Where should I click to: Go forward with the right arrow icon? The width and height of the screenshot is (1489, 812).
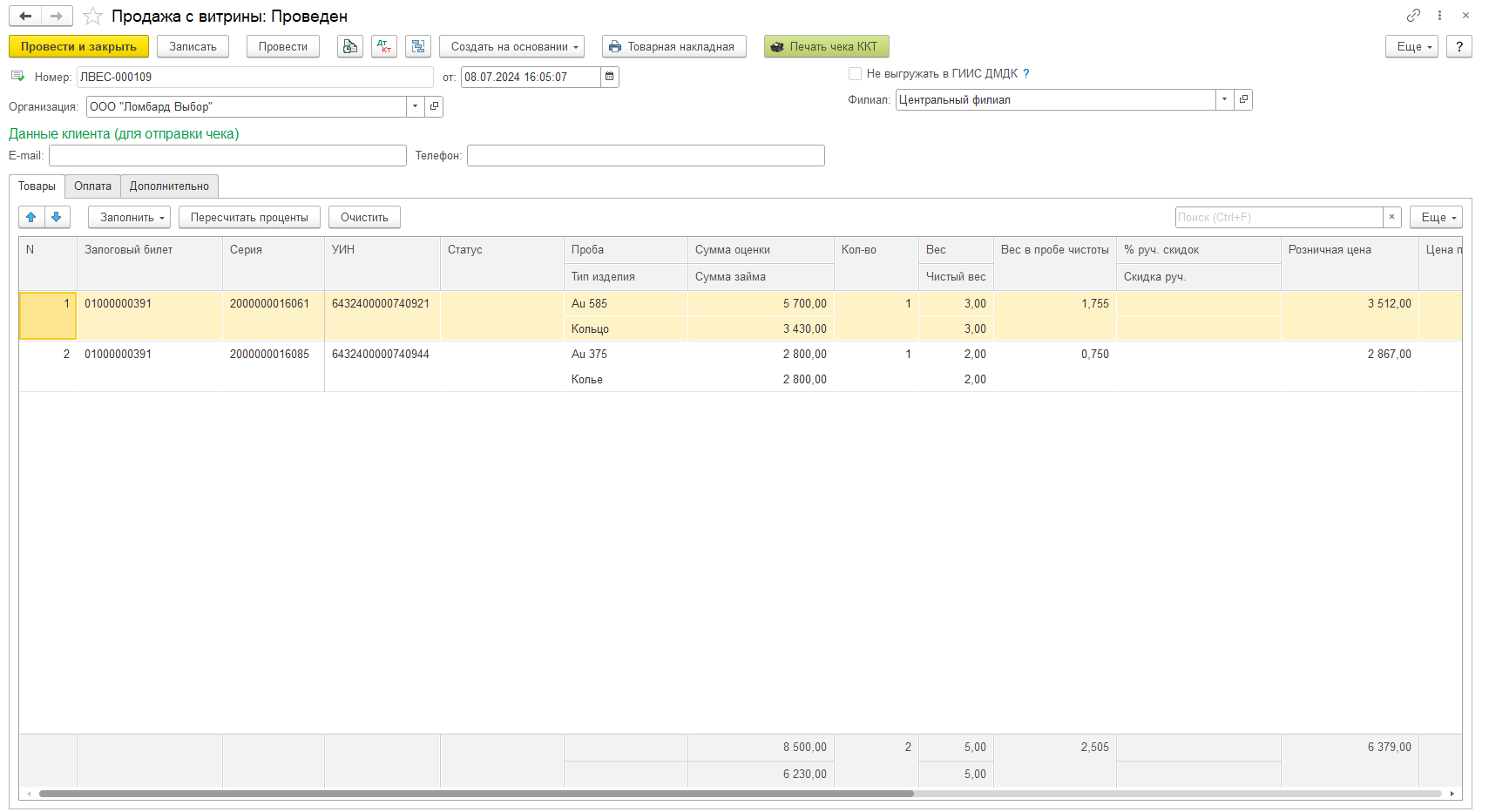coord(57,16)
